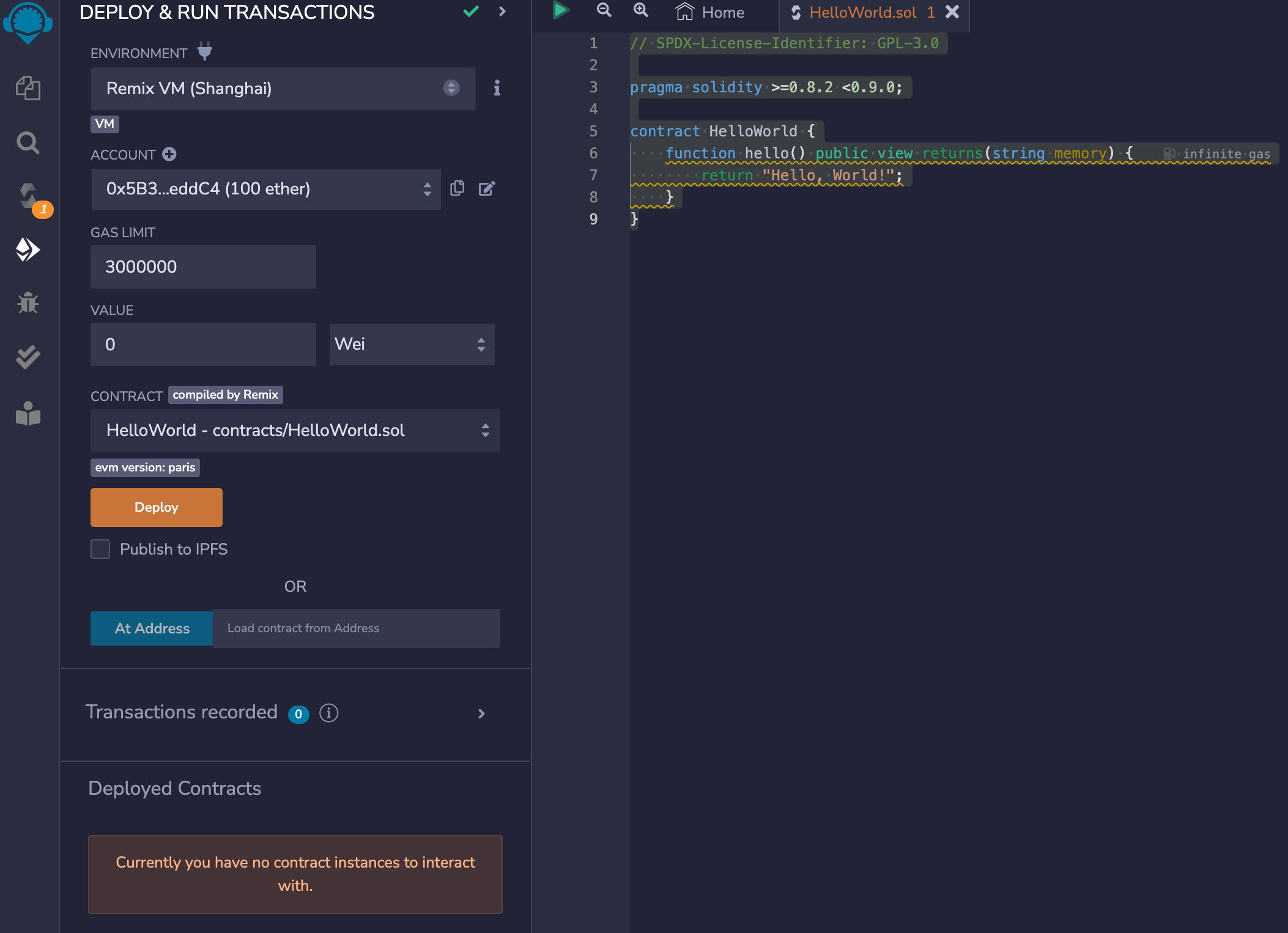The height and width of the screenshot is (933, 1288).
Task: Open the Solidity unit testing checkmark icon
Action: tap(28, 357)
